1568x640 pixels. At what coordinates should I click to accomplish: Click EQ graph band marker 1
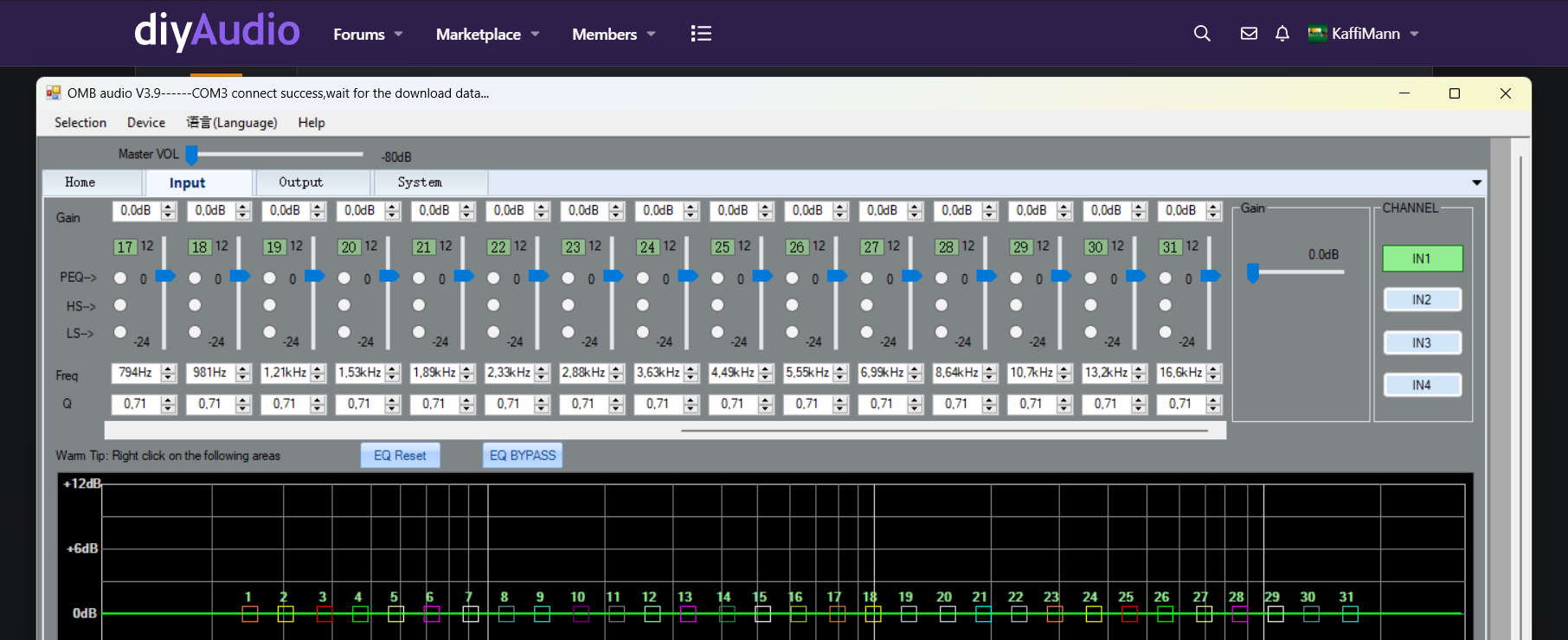pos(249,614)
